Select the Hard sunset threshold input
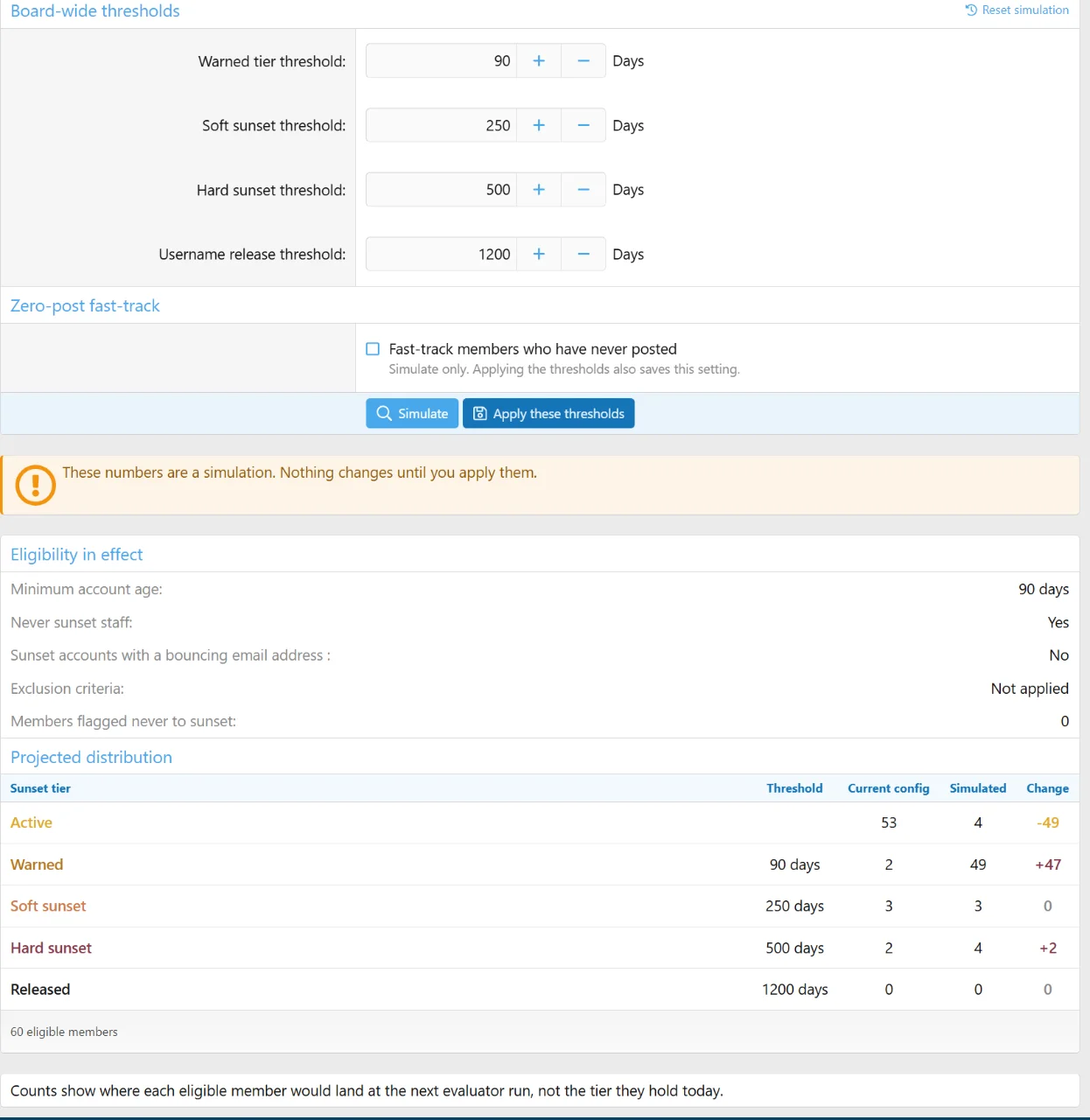 click(442, 190)
